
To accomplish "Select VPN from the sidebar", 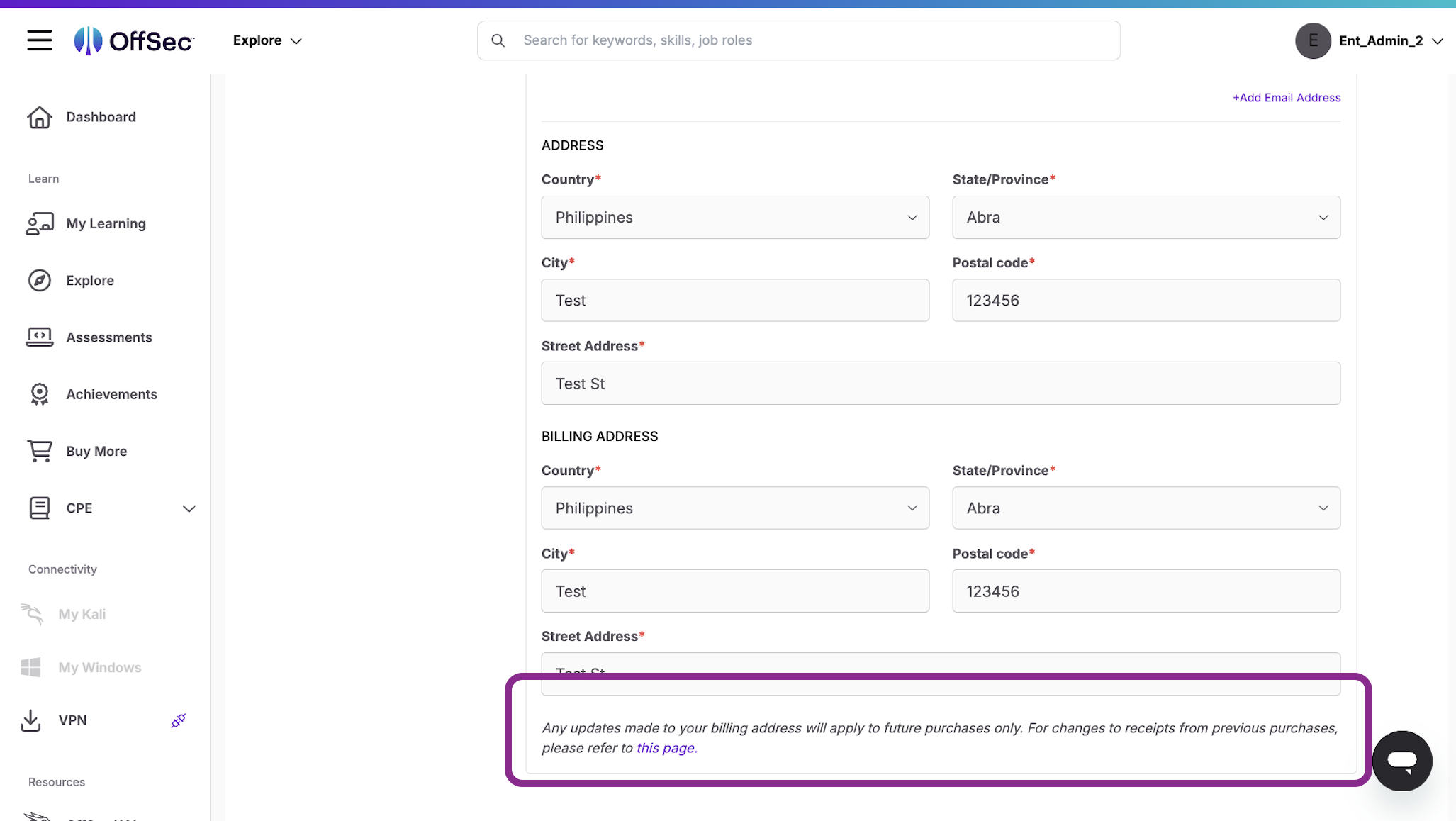I will point(74,720).
